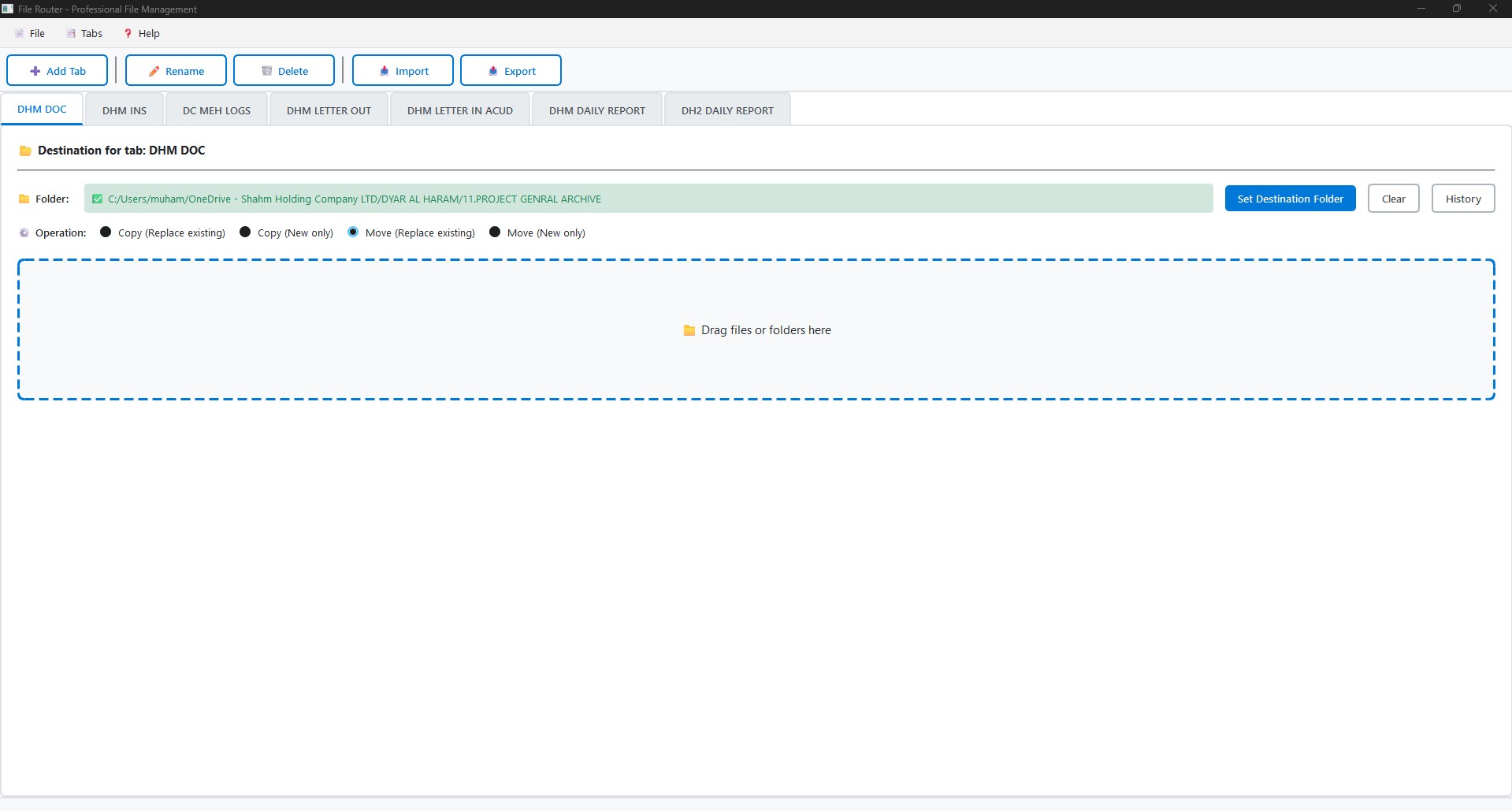
Task: Go to DHM LETTER IN ACUD tab
Action: (460, 110)
